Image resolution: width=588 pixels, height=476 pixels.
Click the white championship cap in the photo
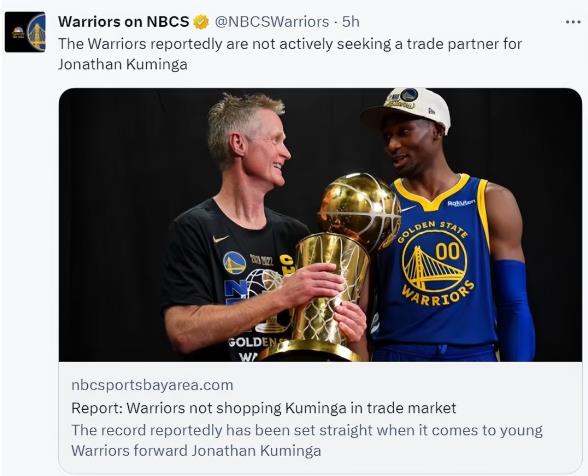click(x=407, y=107)
